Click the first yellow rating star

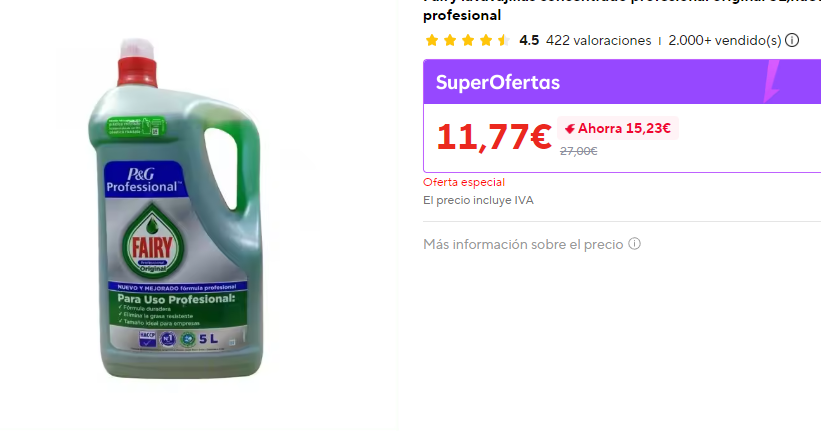pyautogui.click(x=432, y=40)
